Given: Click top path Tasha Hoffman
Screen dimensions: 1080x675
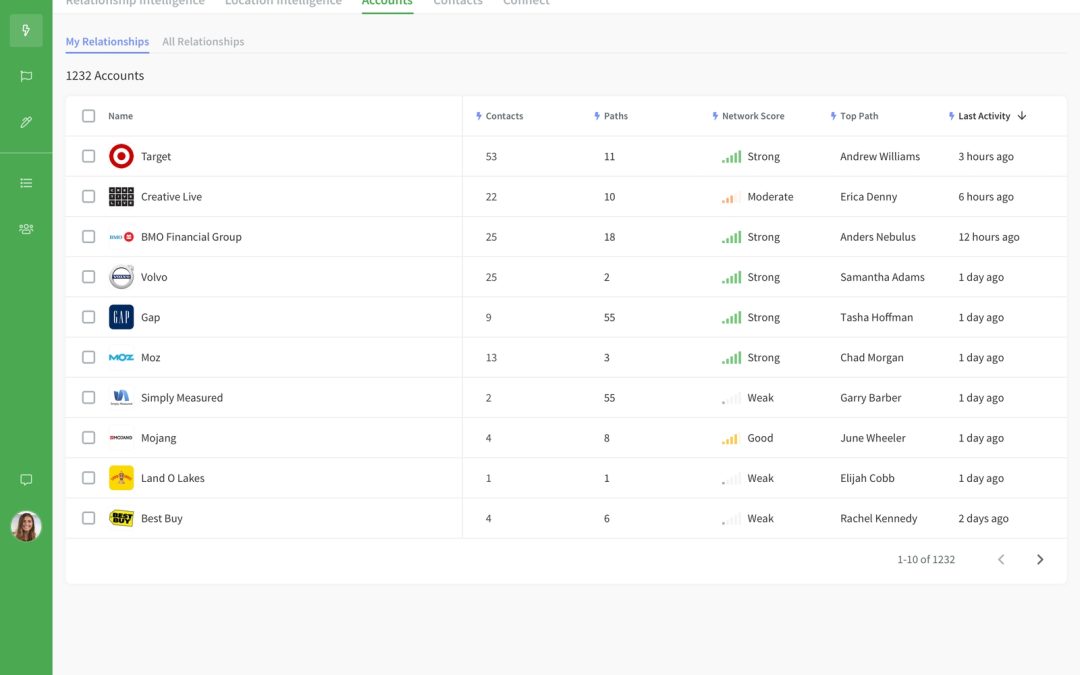Looking at the screenshot, I should pos(876,317).
